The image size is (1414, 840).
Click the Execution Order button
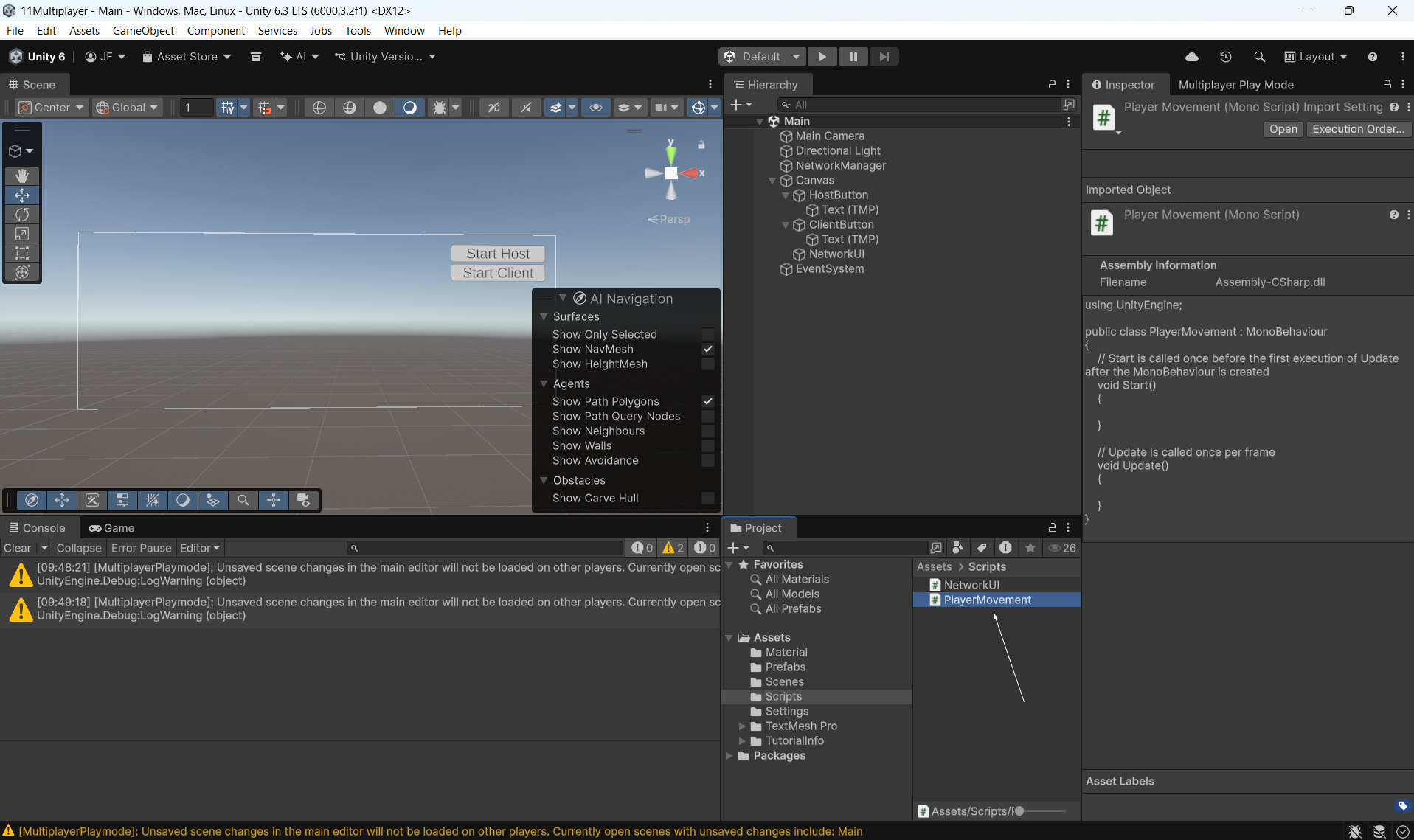1358,129
